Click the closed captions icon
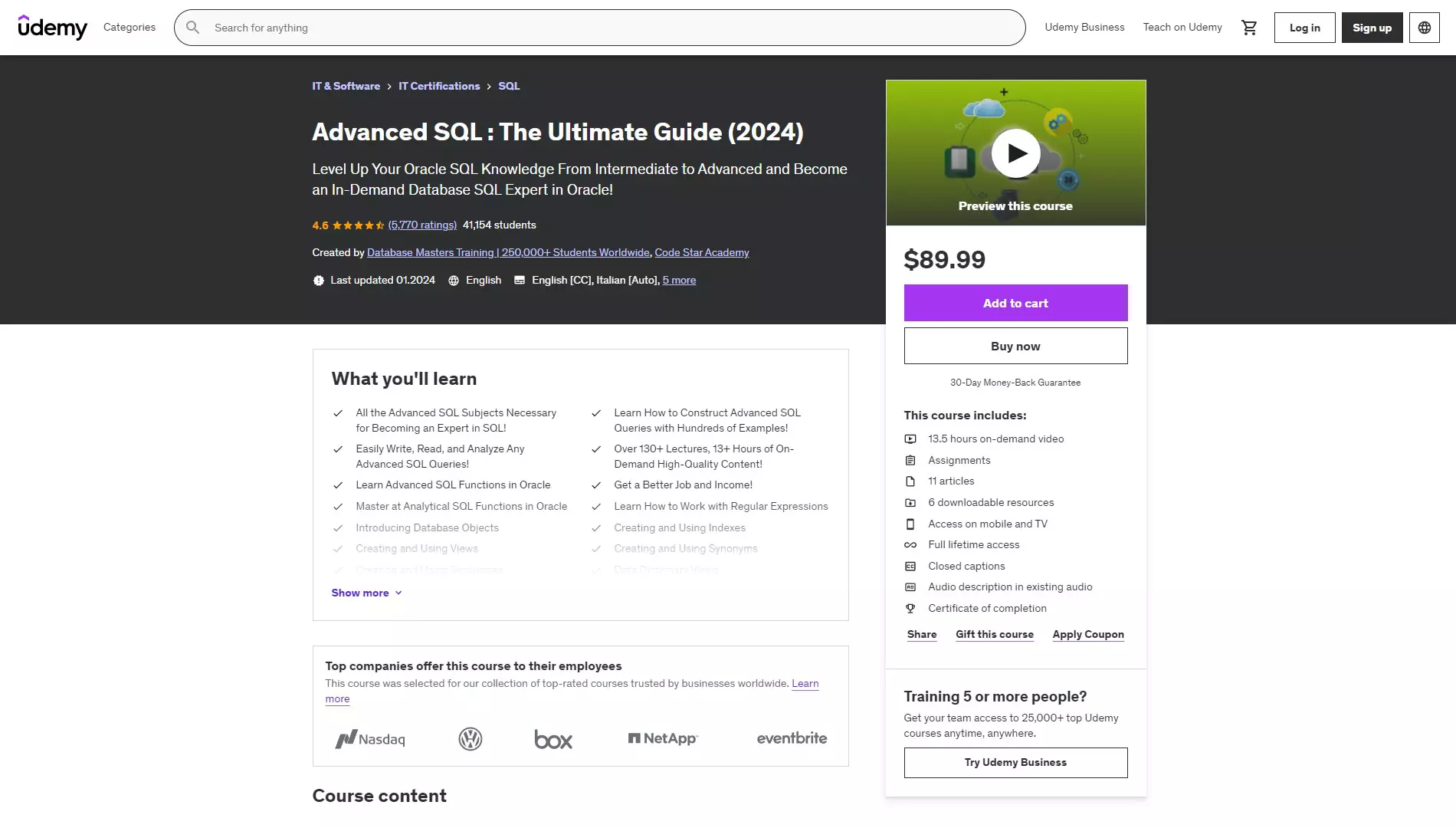This screenshot has height=828, width=1456. tap(910, 566)
